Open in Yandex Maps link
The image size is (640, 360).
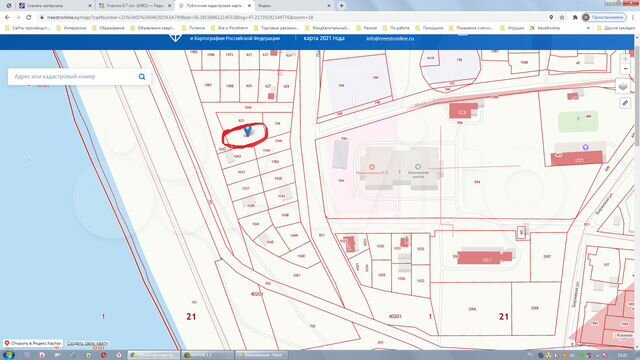(x=33, y=343)
